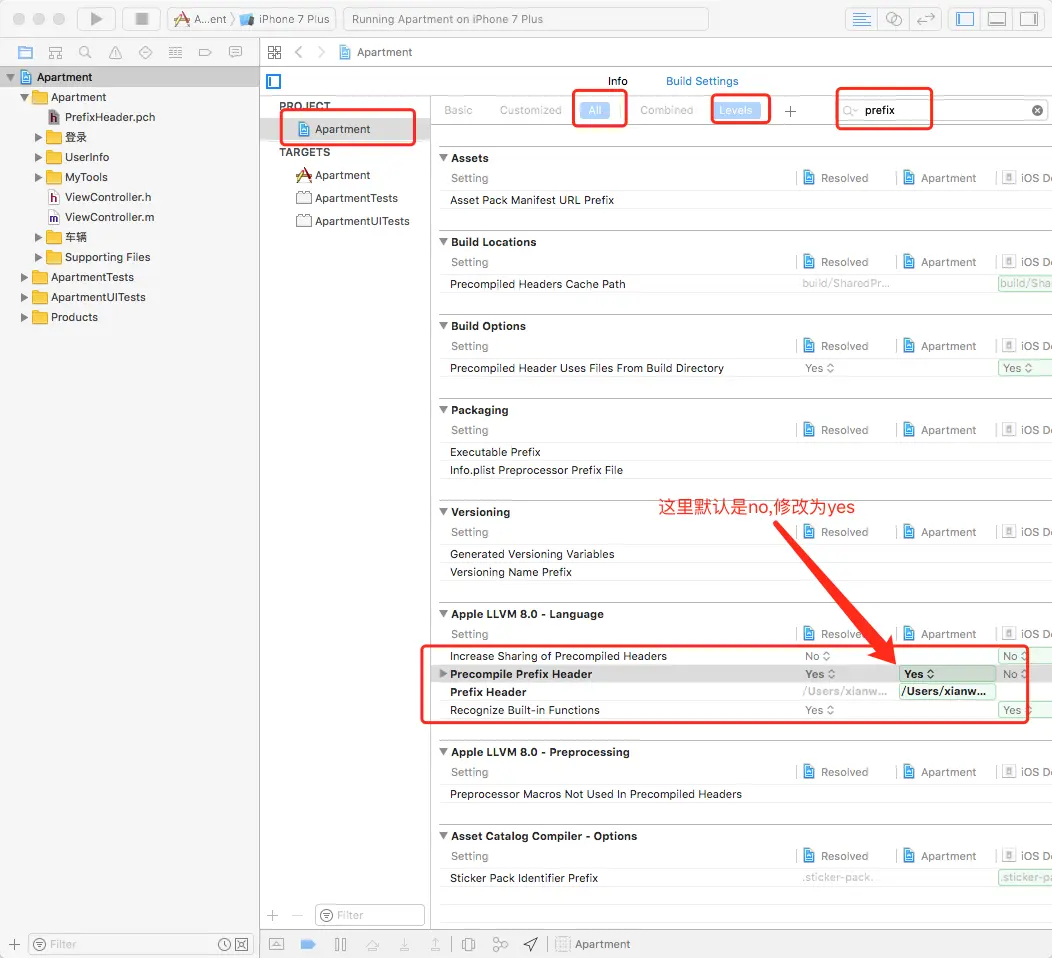1052x958 pixels.
Task: Select the Basic settings filter
Action: pyautogui.click(x=458, y=110)
